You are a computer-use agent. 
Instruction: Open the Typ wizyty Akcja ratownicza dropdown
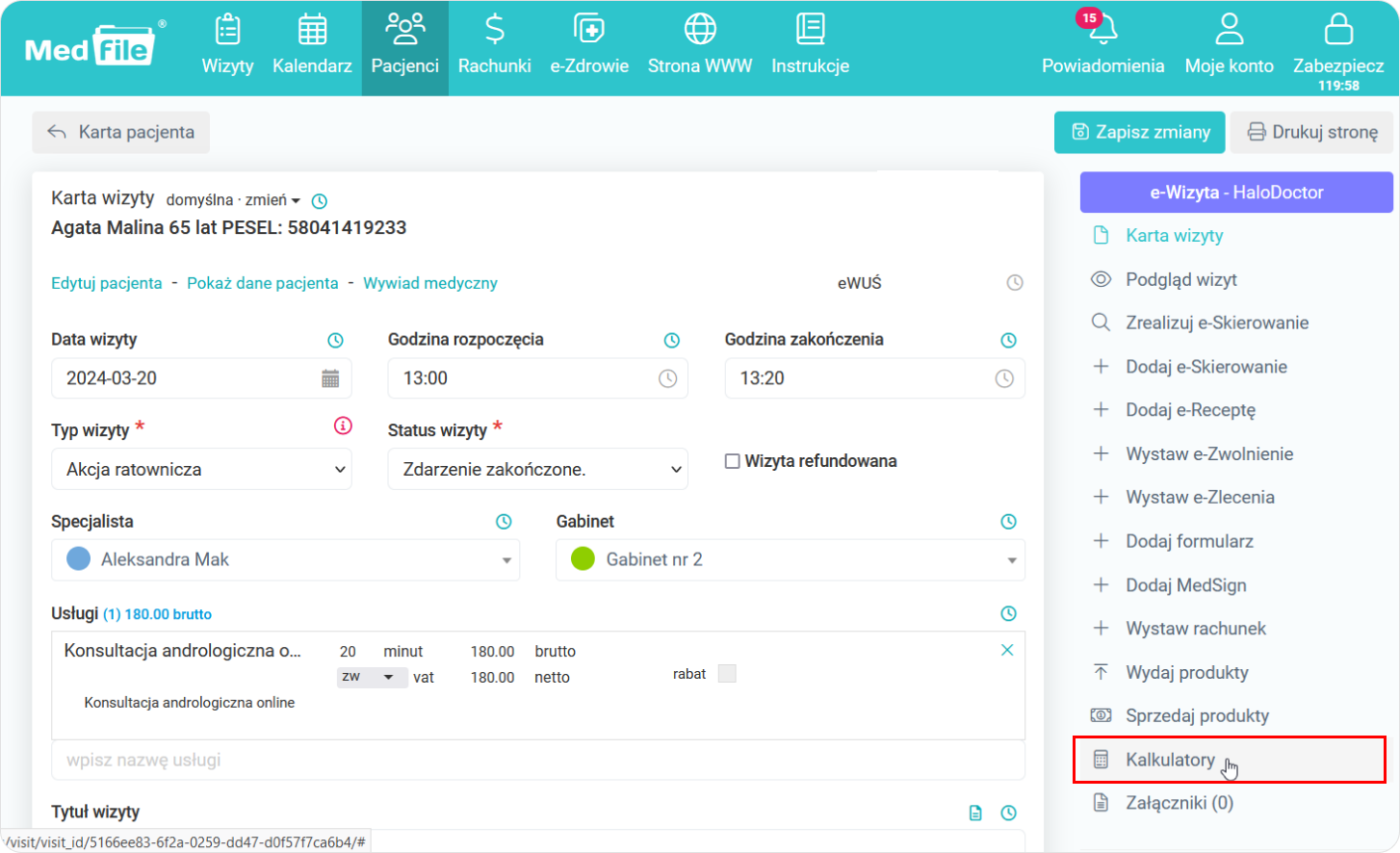(x=201, y=469)
